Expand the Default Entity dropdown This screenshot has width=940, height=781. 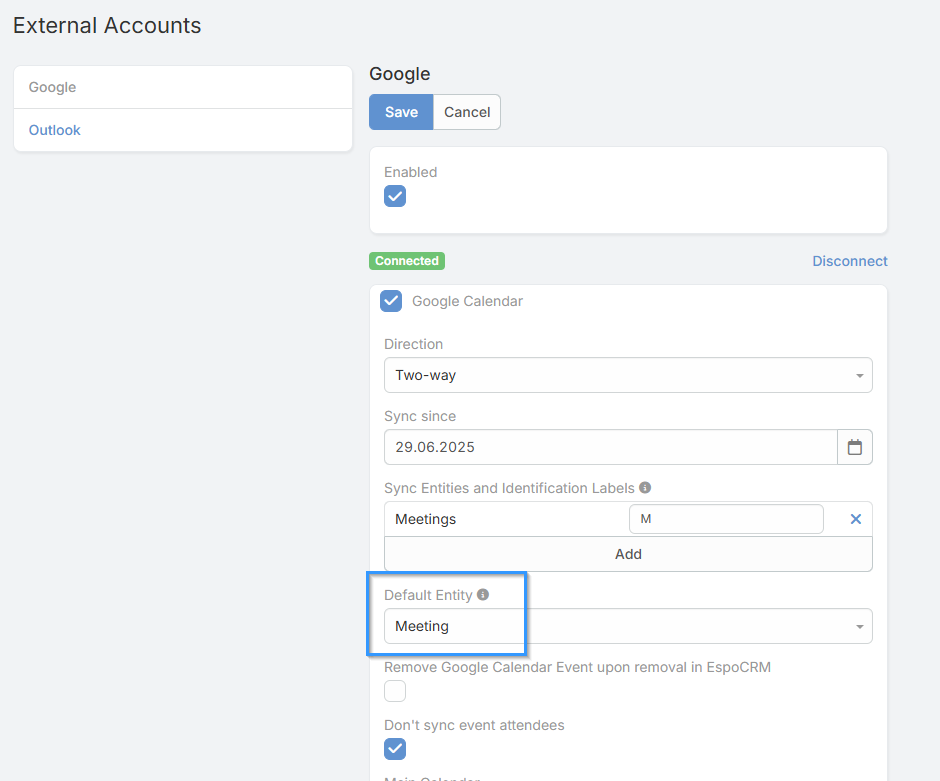click(x=627, y=626)
